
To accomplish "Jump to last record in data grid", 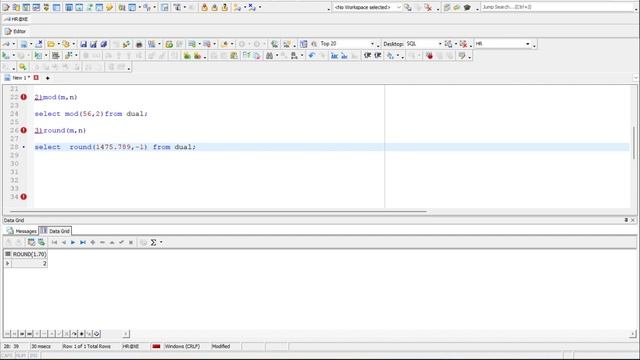I will coord(83,242).
